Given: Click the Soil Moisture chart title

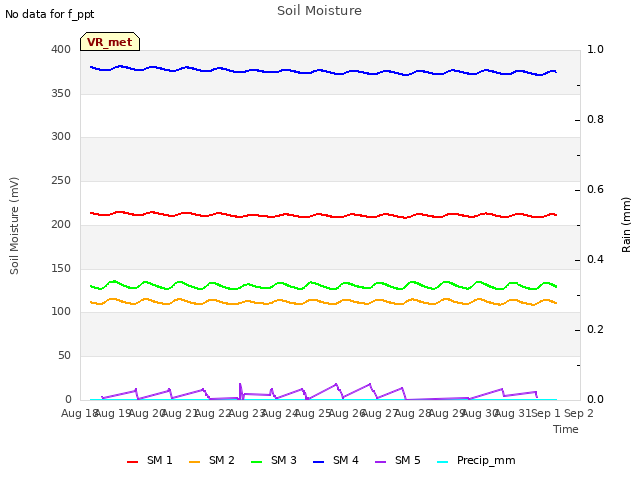Looking at the screenshot, I should (x=319, y=11).
